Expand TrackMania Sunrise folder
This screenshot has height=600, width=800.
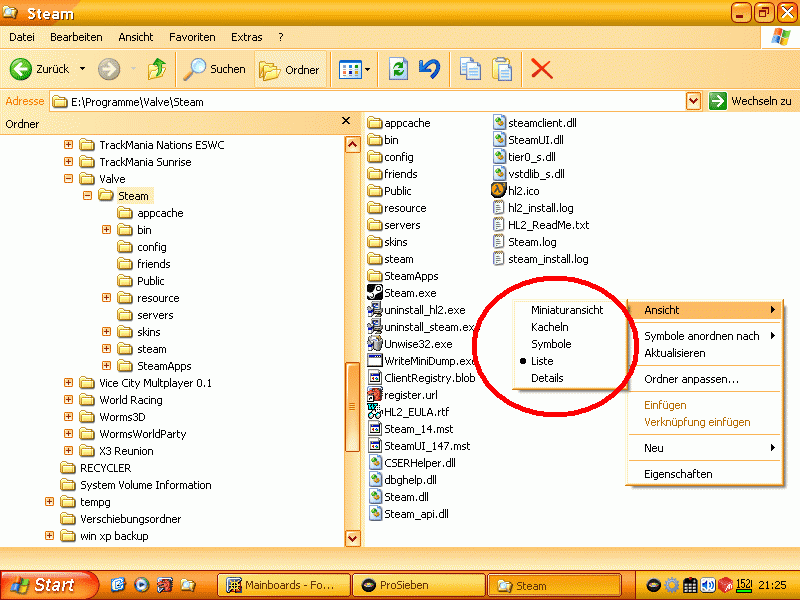click(x=68, y=162)
